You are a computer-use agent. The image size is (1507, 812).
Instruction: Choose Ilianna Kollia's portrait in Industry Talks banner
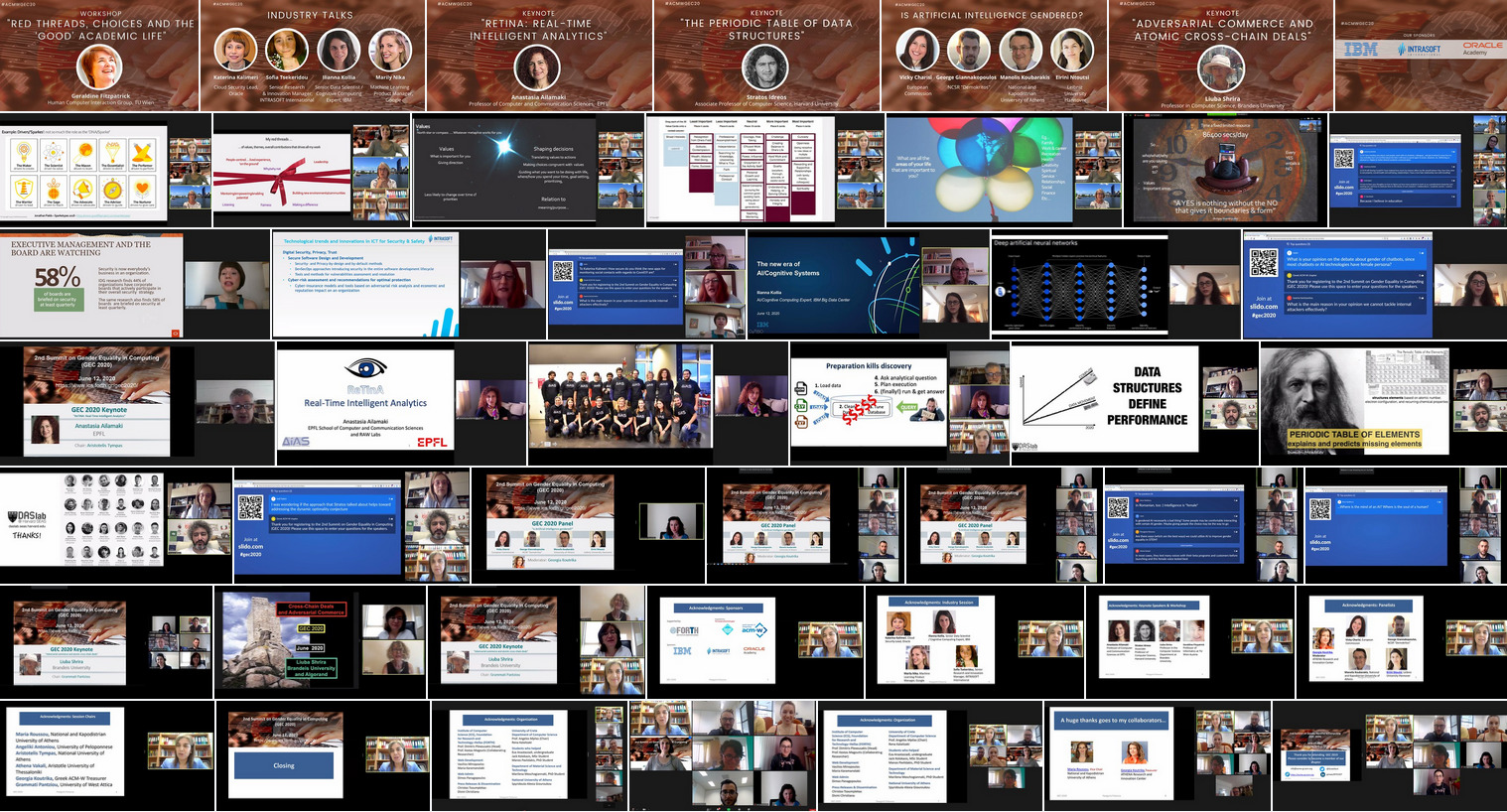pos(339,51)
